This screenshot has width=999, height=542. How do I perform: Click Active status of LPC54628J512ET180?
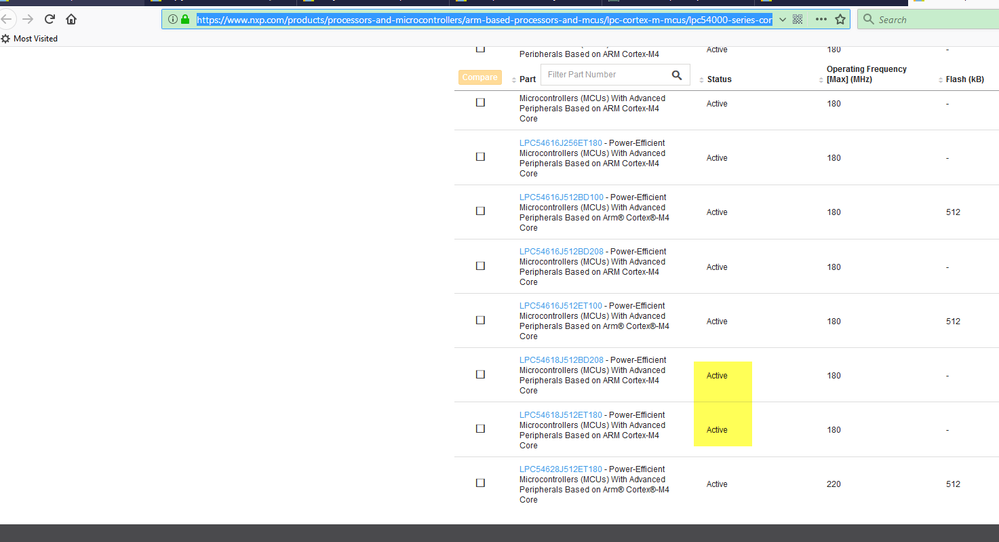pos(717,484)
